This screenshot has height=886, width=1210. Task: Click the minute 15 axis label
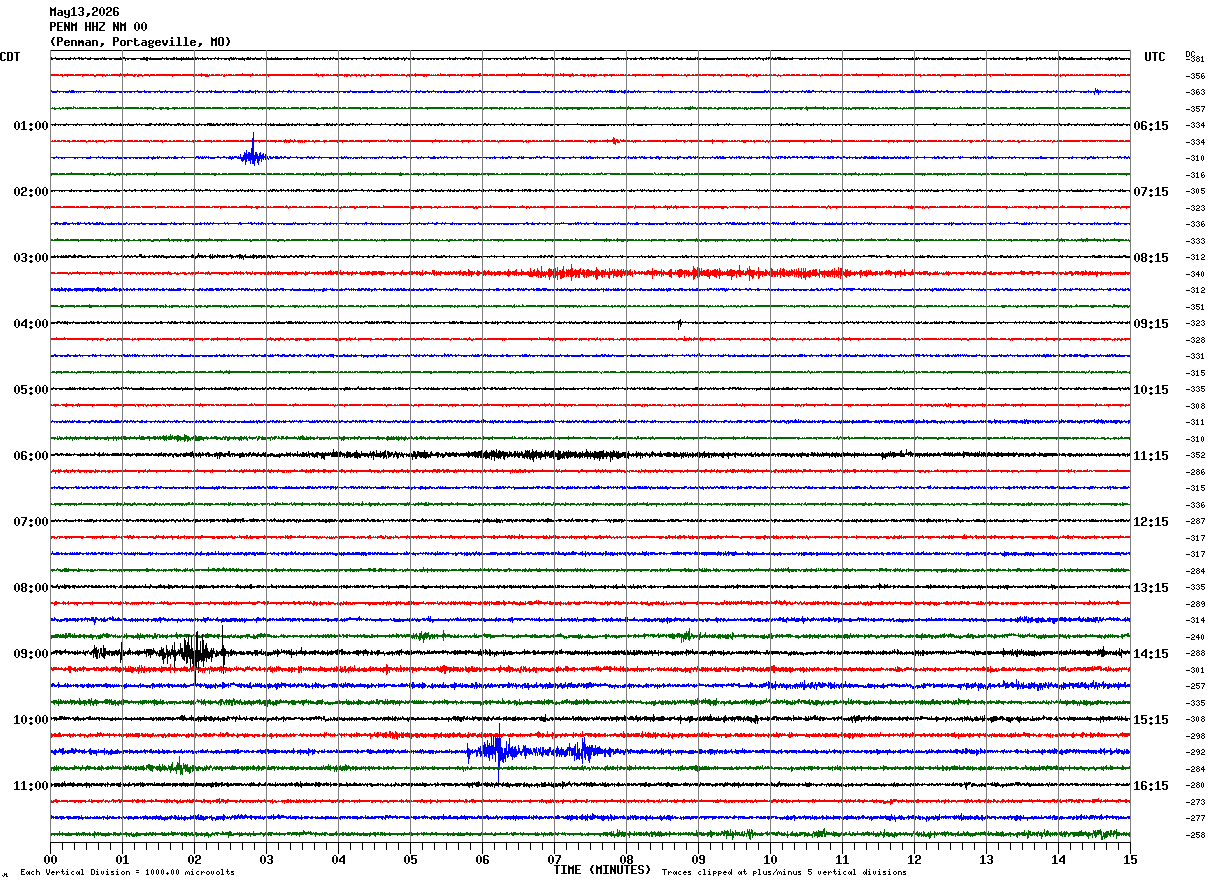pos(1130,859)
